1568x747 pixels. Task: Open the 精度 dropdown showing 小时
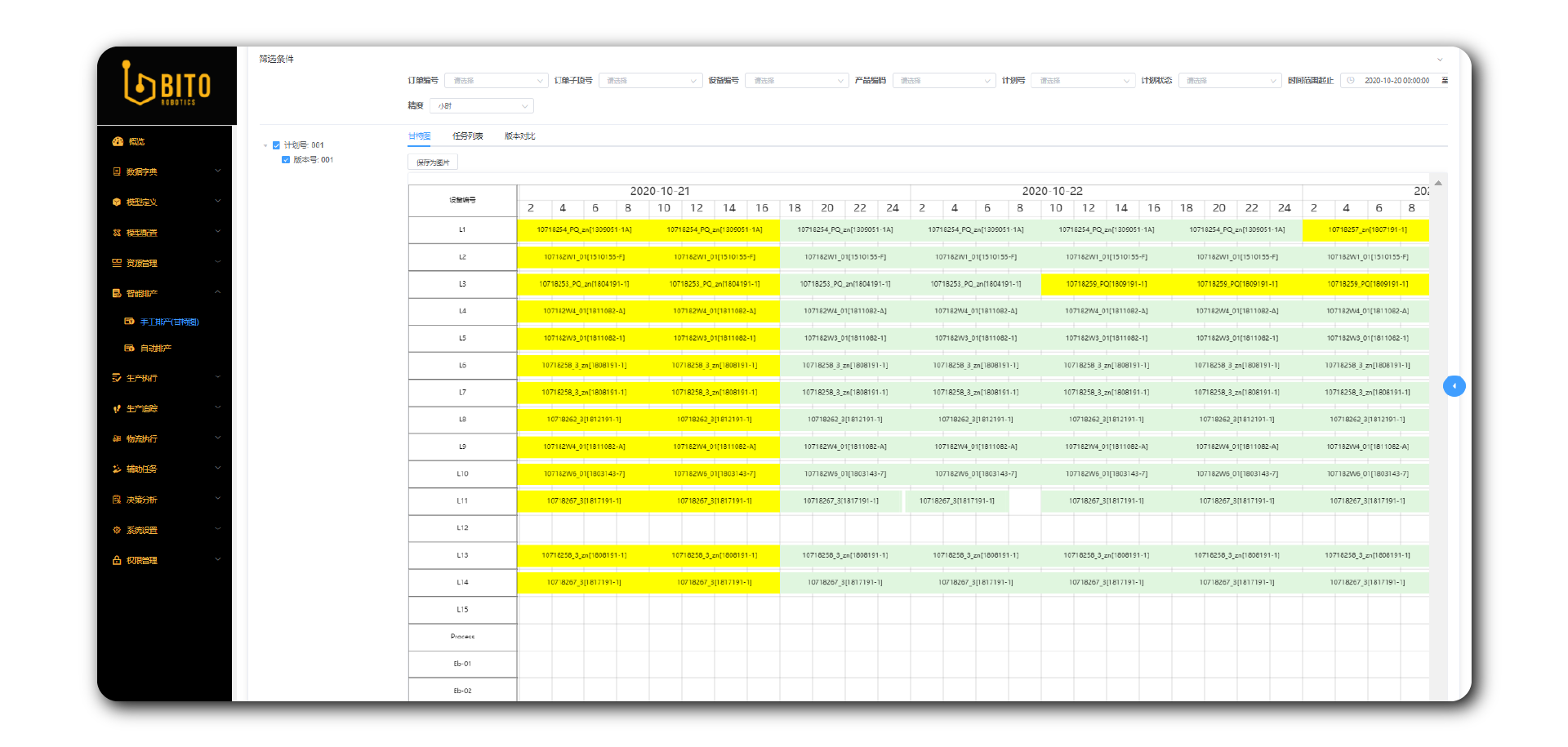pos(482,106)
